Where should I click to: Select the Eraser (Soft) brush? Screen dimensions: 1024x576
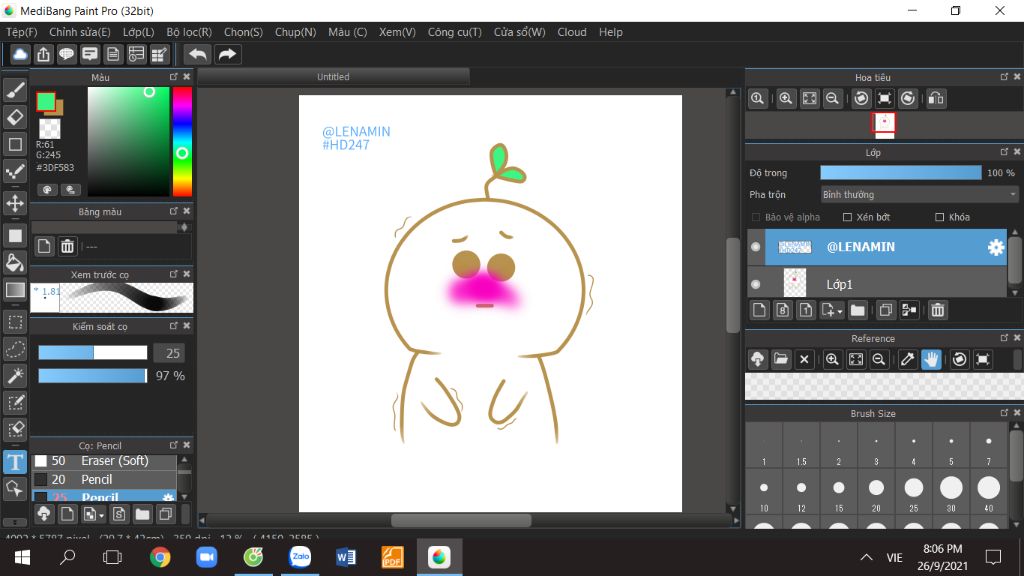[x=104, y=461]
